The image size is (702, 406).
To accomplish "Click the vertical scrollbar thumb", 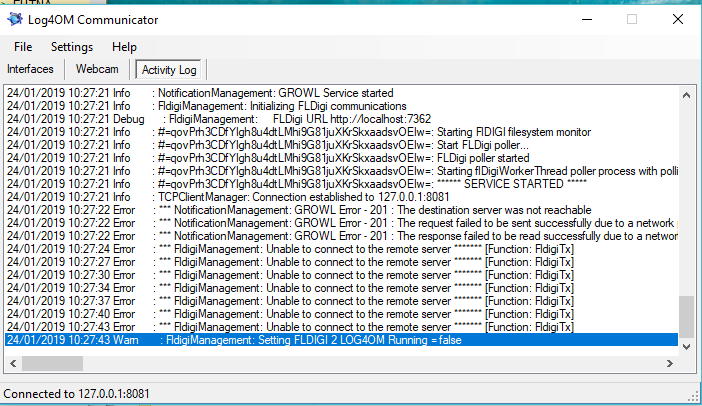I will [686, 316].
